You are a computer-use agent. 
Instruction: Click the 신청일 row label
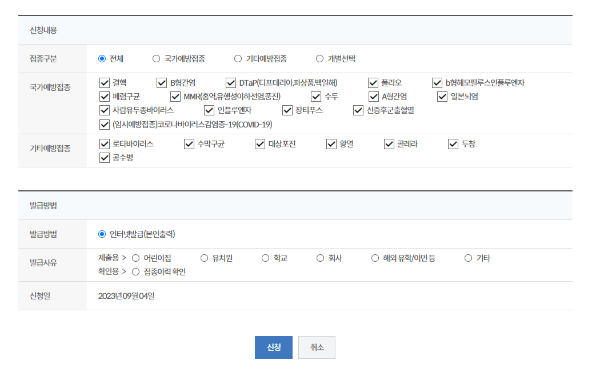tap(40, 296)
